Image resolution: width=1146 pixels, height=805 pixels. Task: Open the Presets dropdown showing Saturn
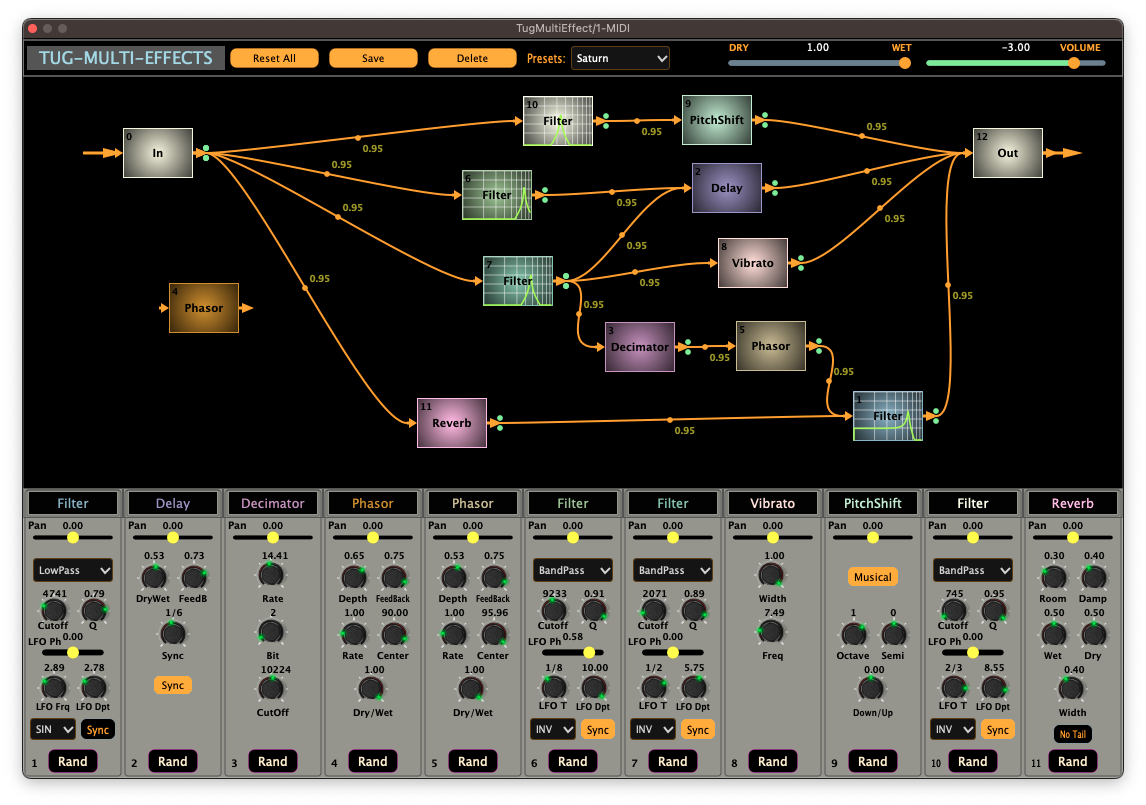click(620, 58)
